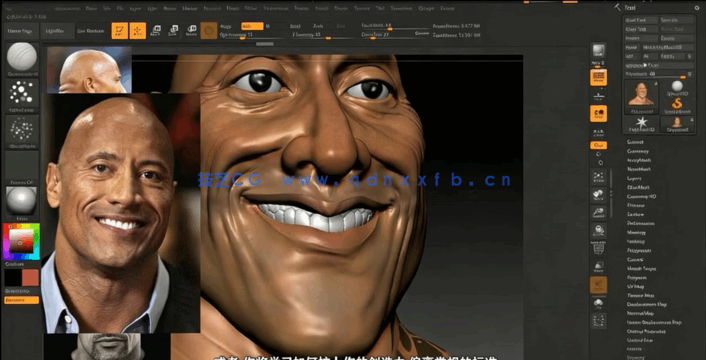This screenshot has width=706, height=360.
Task: Open the empty Texture Off slot
Action: [x=22, y=167]
